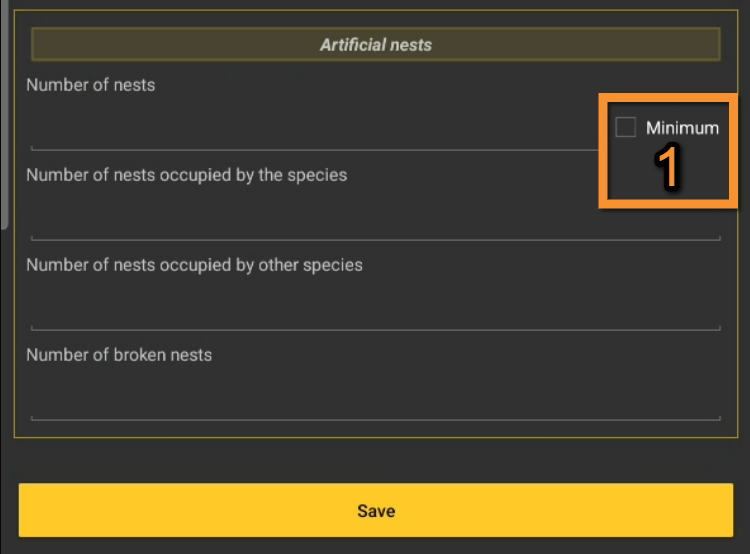Tick the Minimum checkbox

(626, 127)
